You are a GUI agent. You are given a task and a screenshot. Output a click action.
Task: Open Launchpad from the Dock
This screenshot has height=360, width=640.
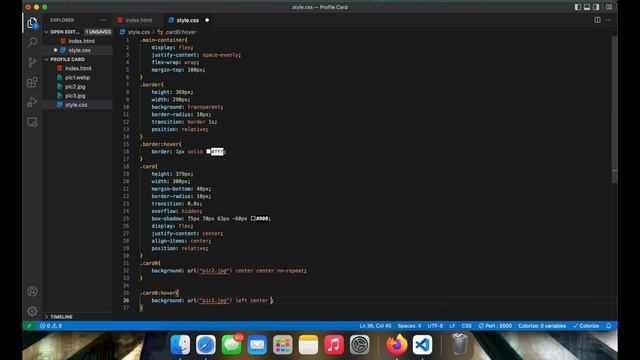pyautogui.click(x=282, y=344)
